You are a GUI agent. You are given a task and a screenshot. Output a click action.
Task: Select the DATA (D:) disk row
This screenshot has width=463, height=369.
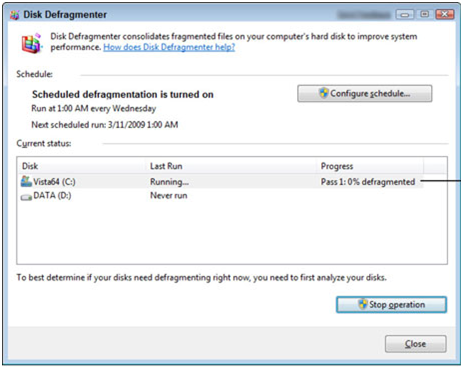[x=222, y=196]
